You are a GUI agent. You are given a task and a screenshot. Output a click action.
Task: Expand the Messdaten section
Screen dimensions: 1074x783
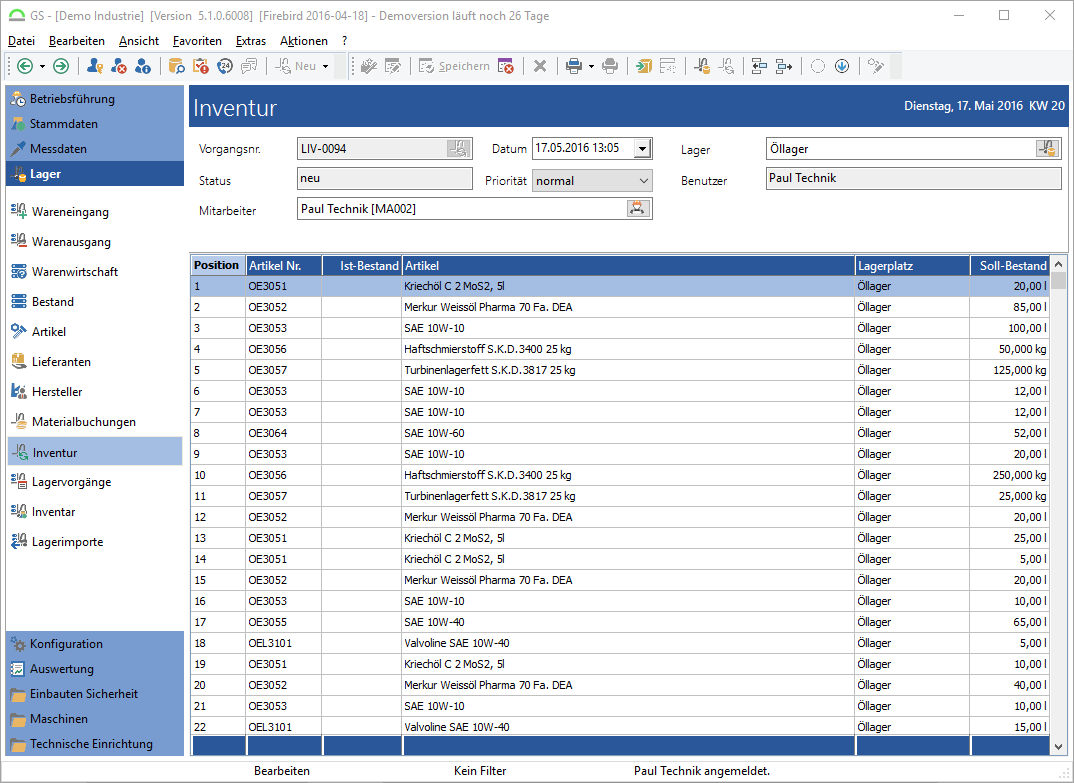click(95, 149)
